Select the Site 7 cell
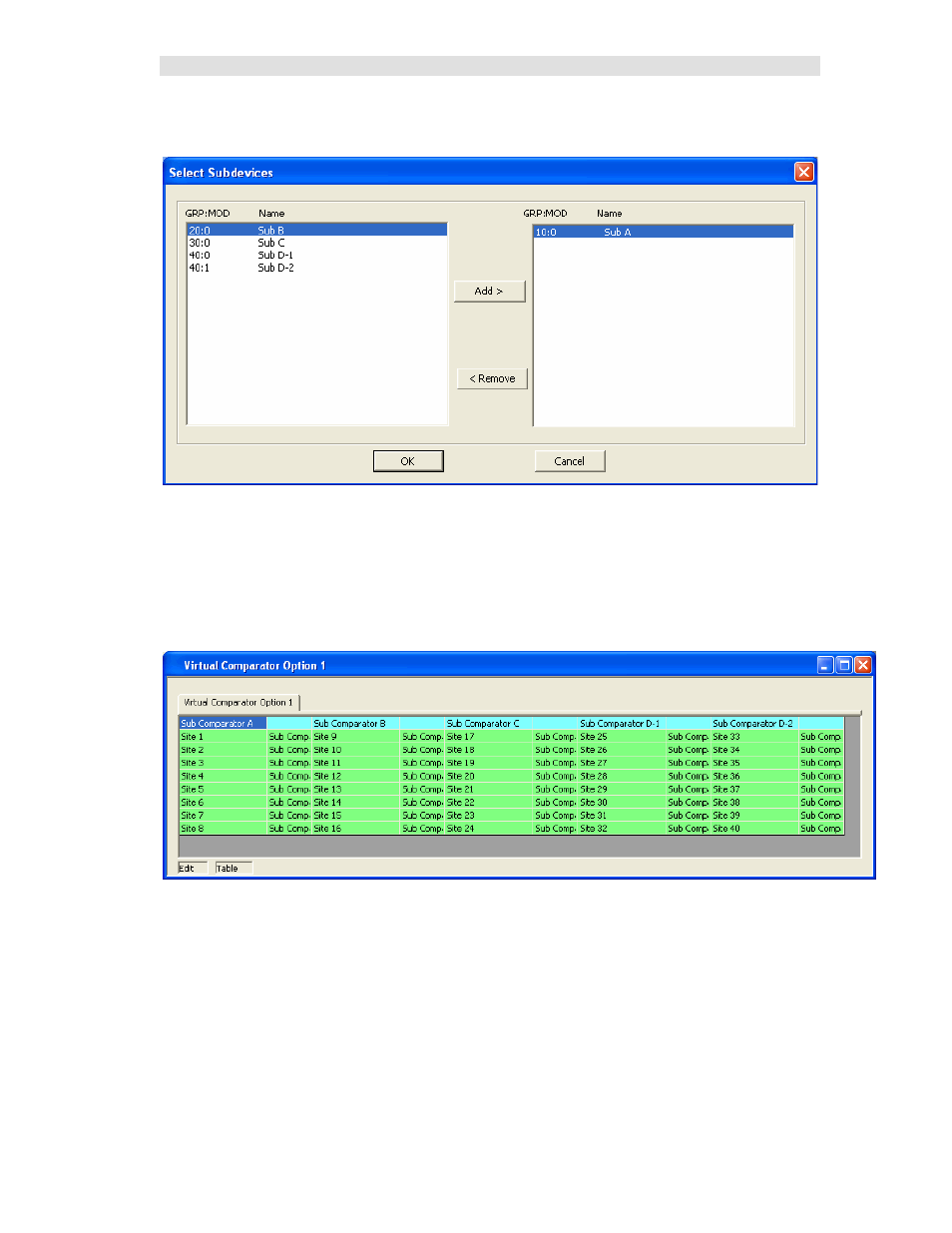 point(223,815)
